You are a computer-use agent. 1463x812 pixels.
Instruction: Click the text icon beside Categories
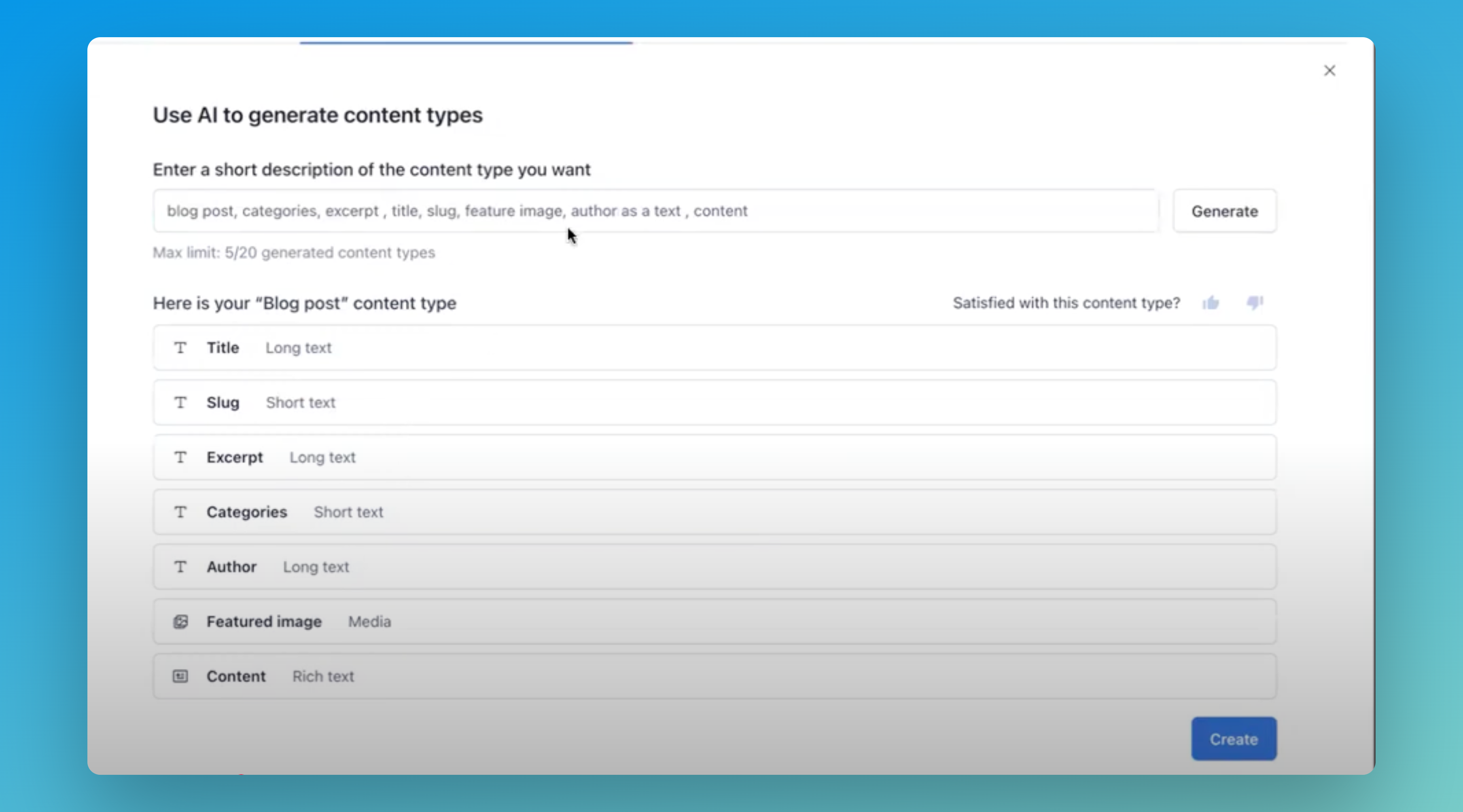(180, 512)
